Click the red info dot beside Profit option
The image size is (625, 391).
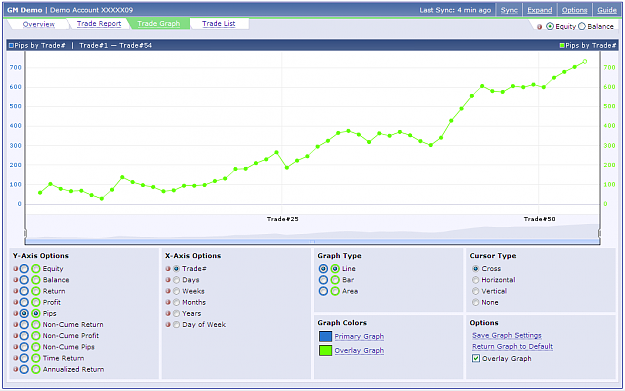(x=16, y=302)
